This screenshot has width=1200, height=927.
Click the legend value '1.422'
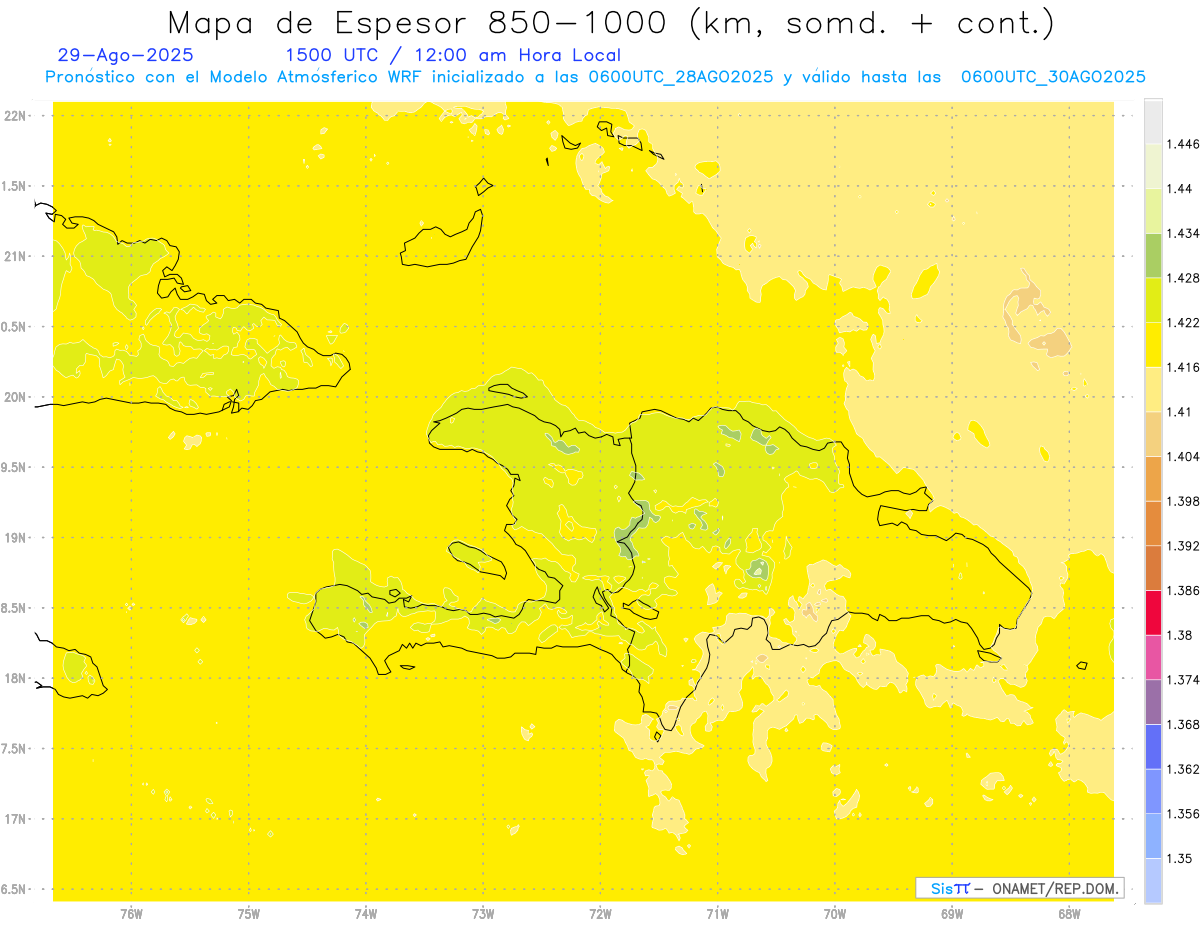click(x=1184, y=323)
